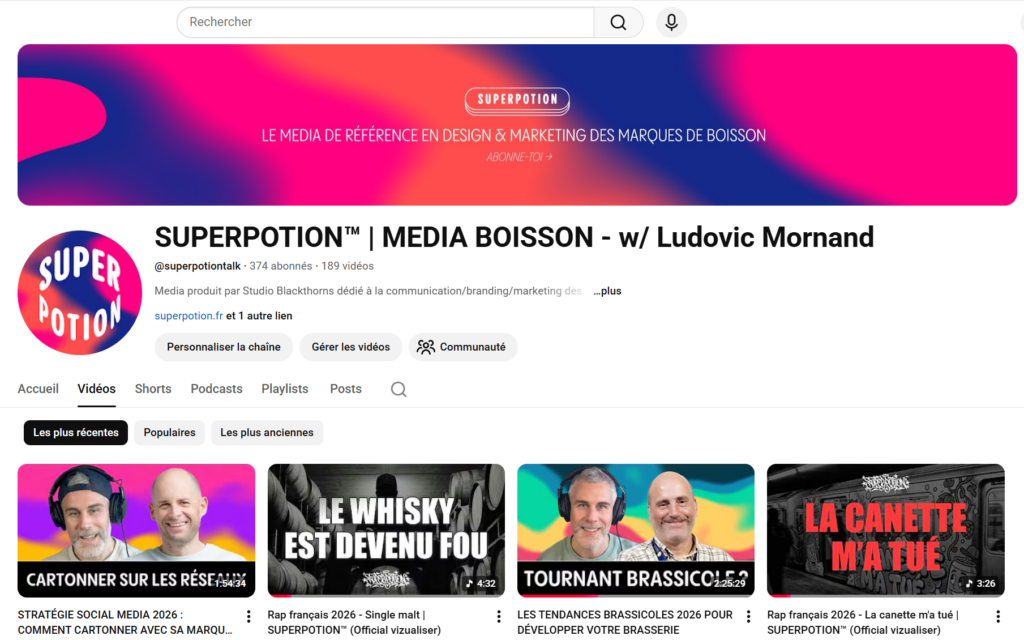Open the Shorts tab
The height and width of the screenshot is (640, 1024).
(153, 389)
